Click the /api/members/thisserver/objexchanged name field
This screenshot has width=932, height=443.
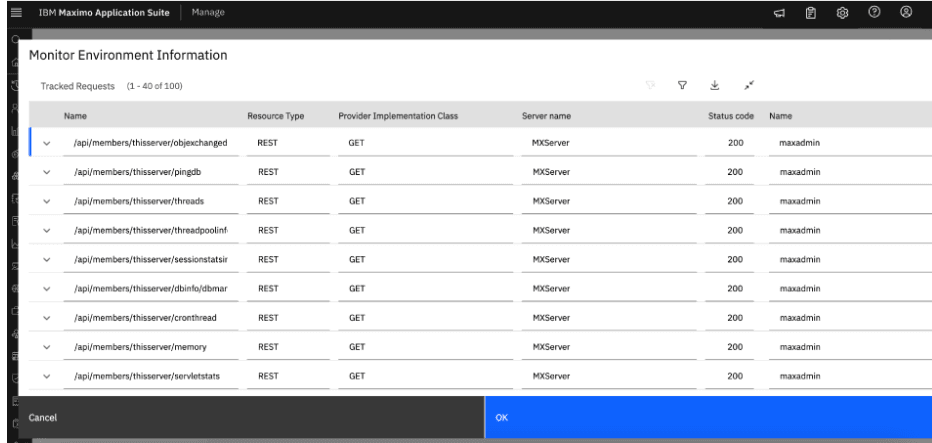151,143
